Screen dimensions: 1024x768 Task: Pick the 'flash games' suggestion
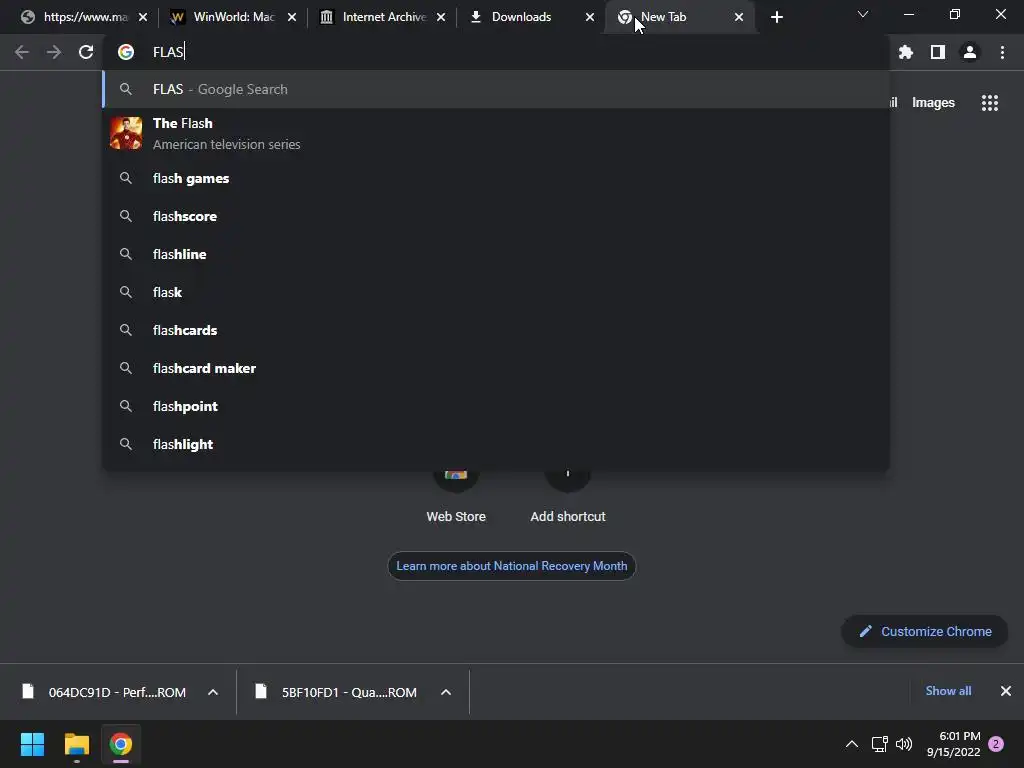(x=496, y=178)
